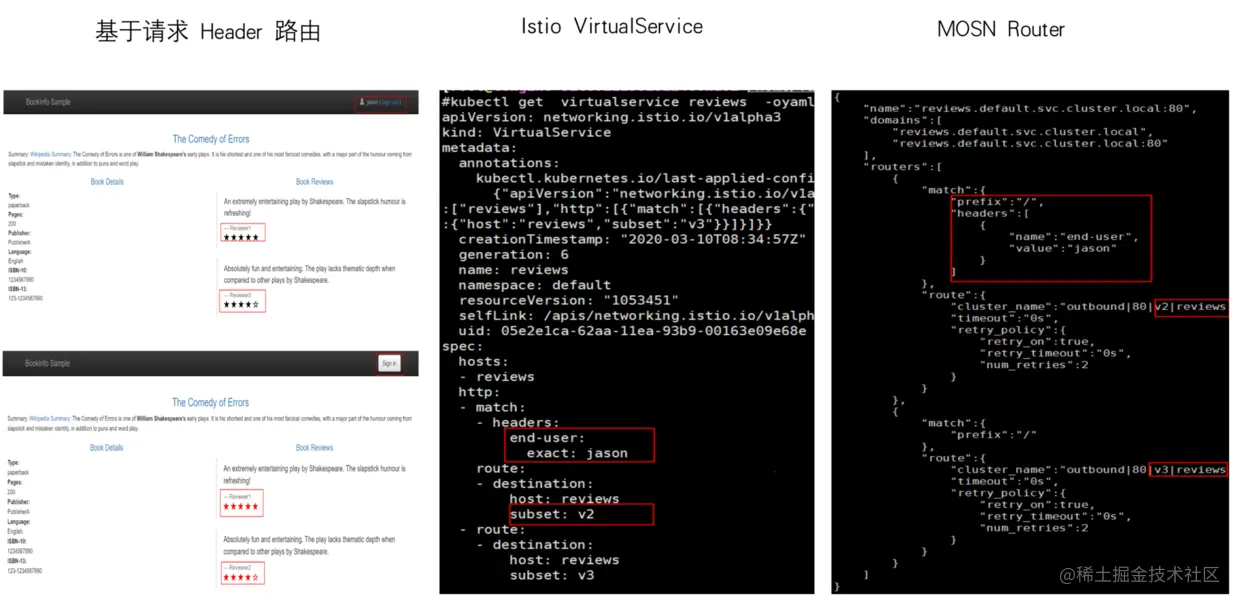The height and width of the screenshot is (605, 1240).
Task: Click the 'name: reviews' YAML line
Action: click(513, 269)
